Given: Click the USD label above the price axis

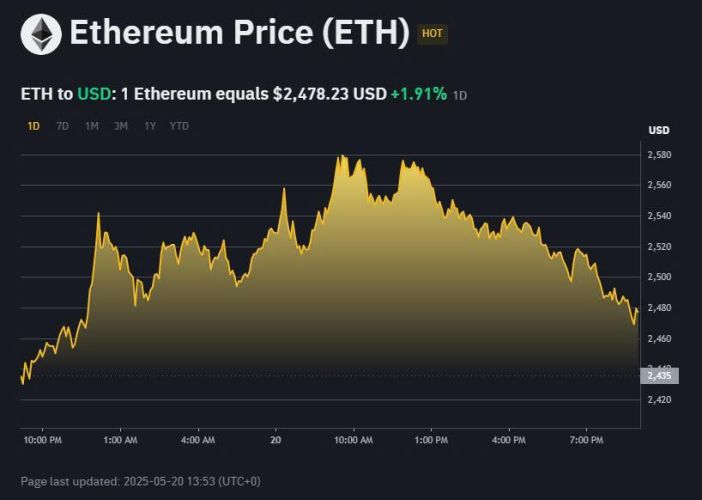Looking at the screenshot, I should 659,131.
